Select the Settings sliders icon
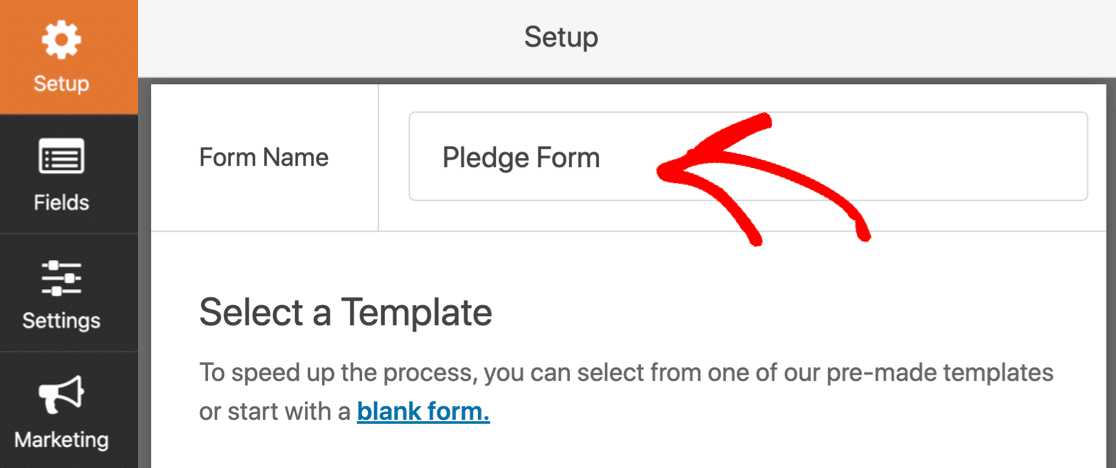Image resolution: width=1116 pixels, height=468 pixels. (x=61, y=277)
